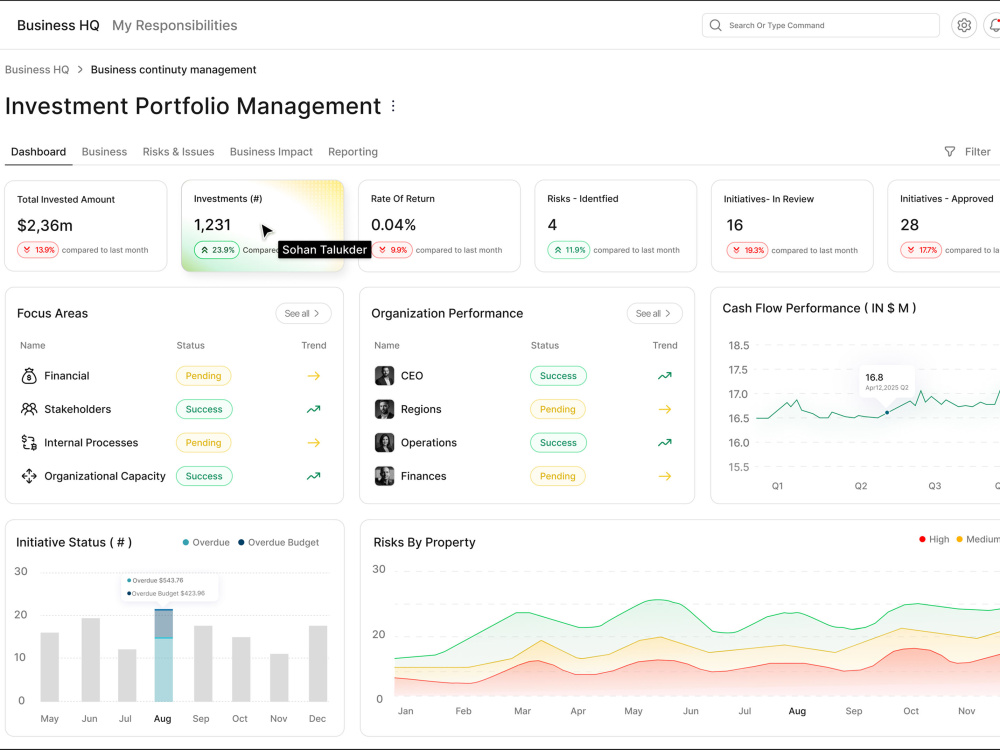Click the Operations upward trend icon
The width and height of the screenshot is (1000, 750).
click(665, 443)
